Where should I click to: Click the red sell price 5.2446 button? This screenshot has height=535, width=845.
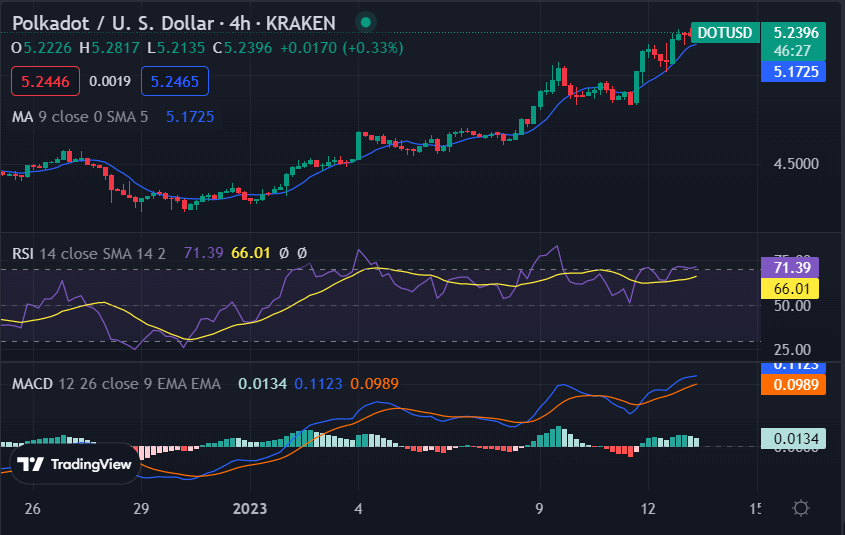click(x=45, y=81)
